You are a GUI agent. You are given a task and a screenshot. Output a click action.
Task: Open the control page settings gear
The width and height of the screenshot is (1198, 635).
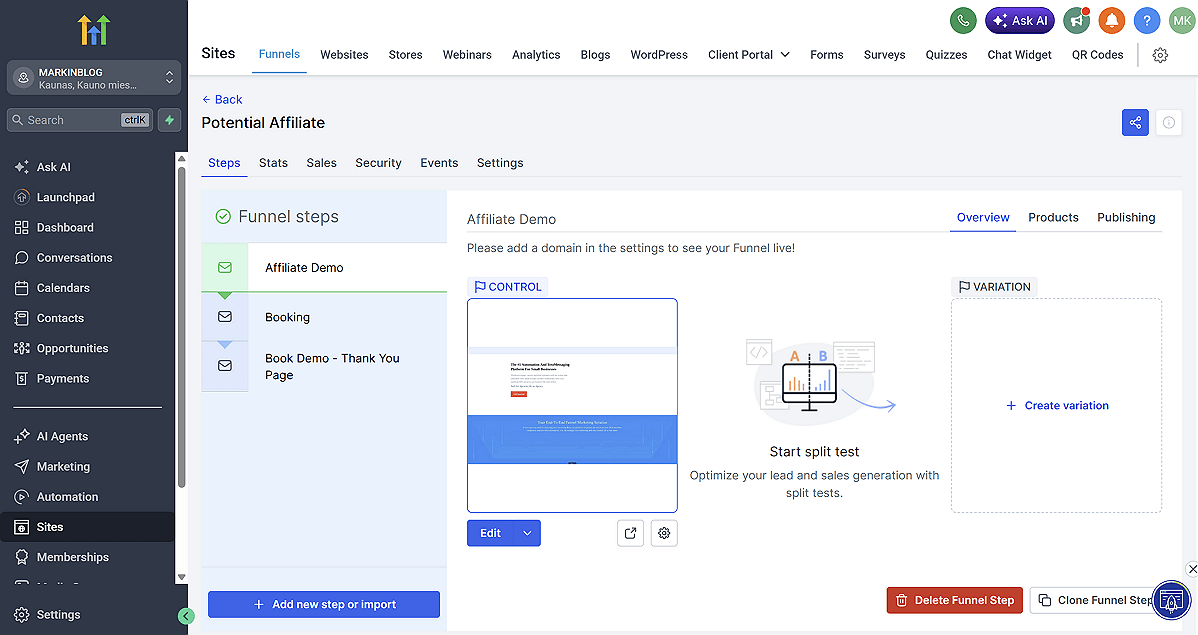coord(664,533)
